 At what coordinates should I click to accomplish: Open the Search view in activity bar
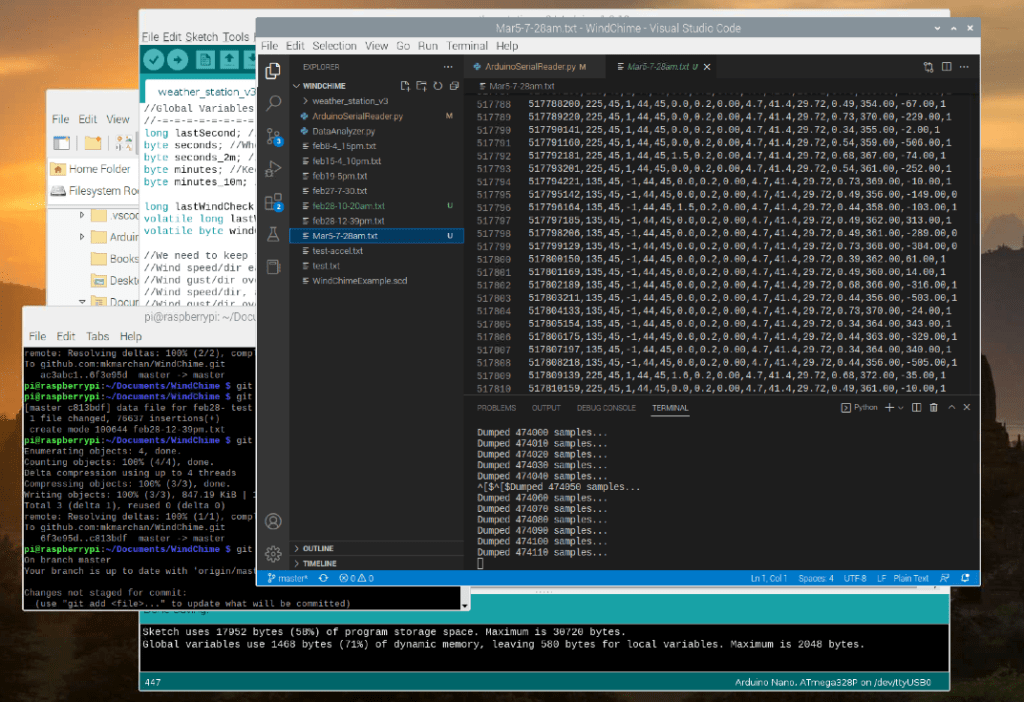pos(273,103)
